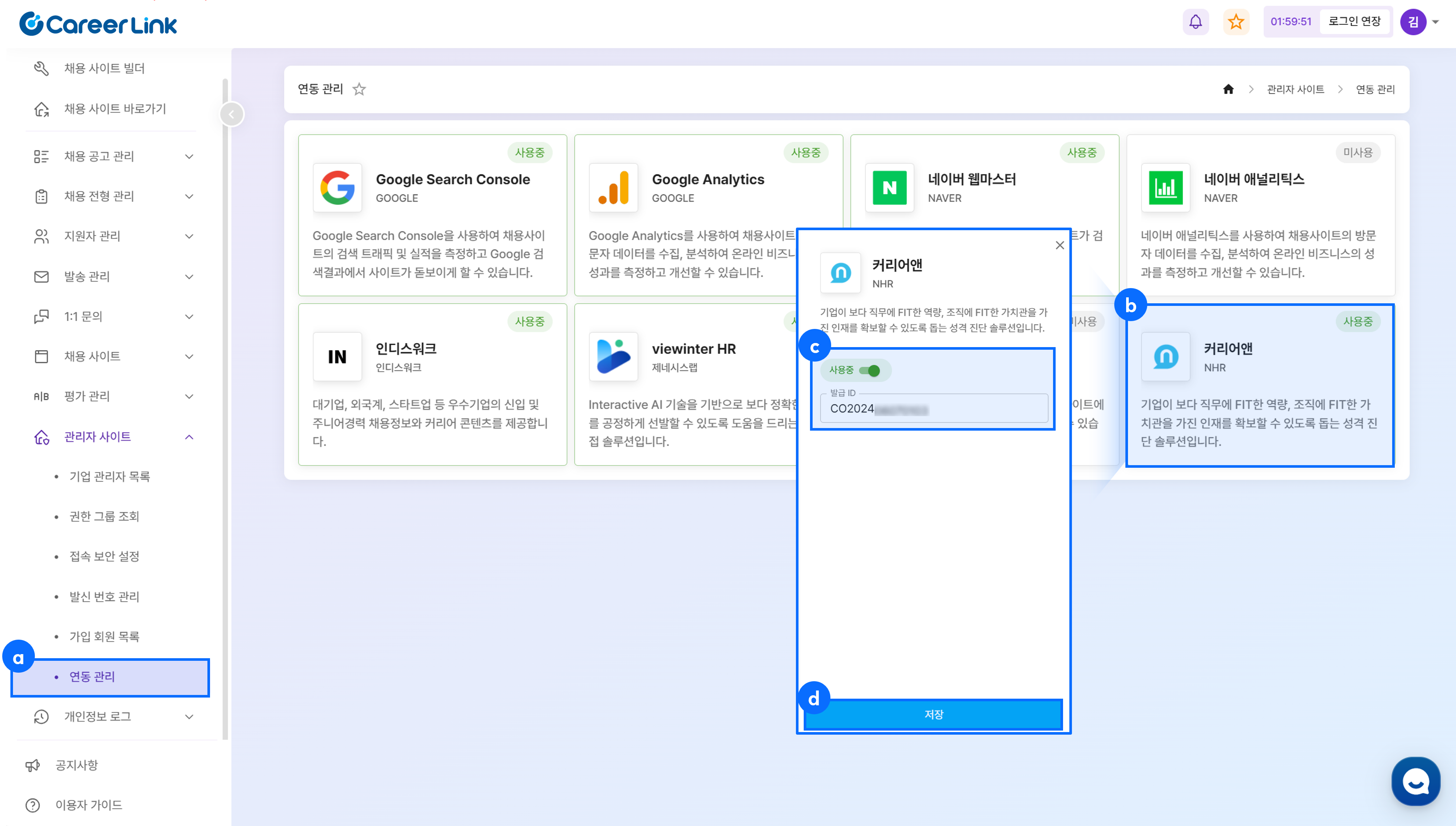
Task: Select 연동 관리 submenu item
Action: (x=111, y=677)
